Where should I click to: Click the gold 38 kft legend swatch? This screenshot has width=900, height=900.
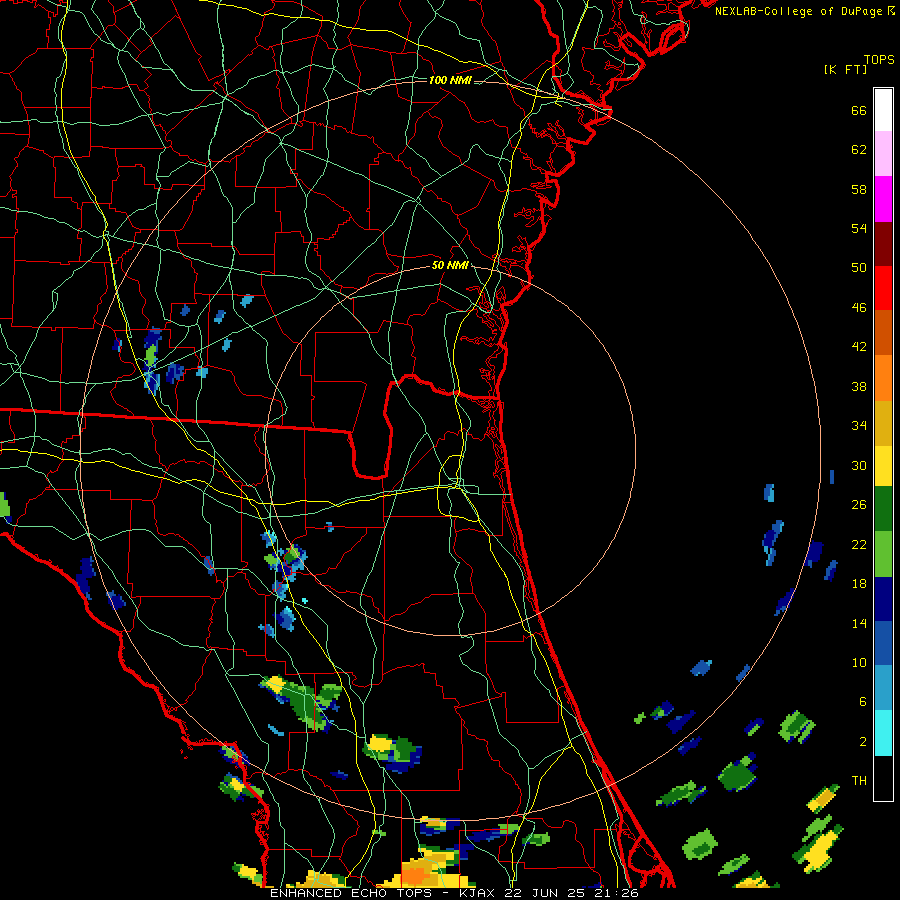click(x=883, y=423)
